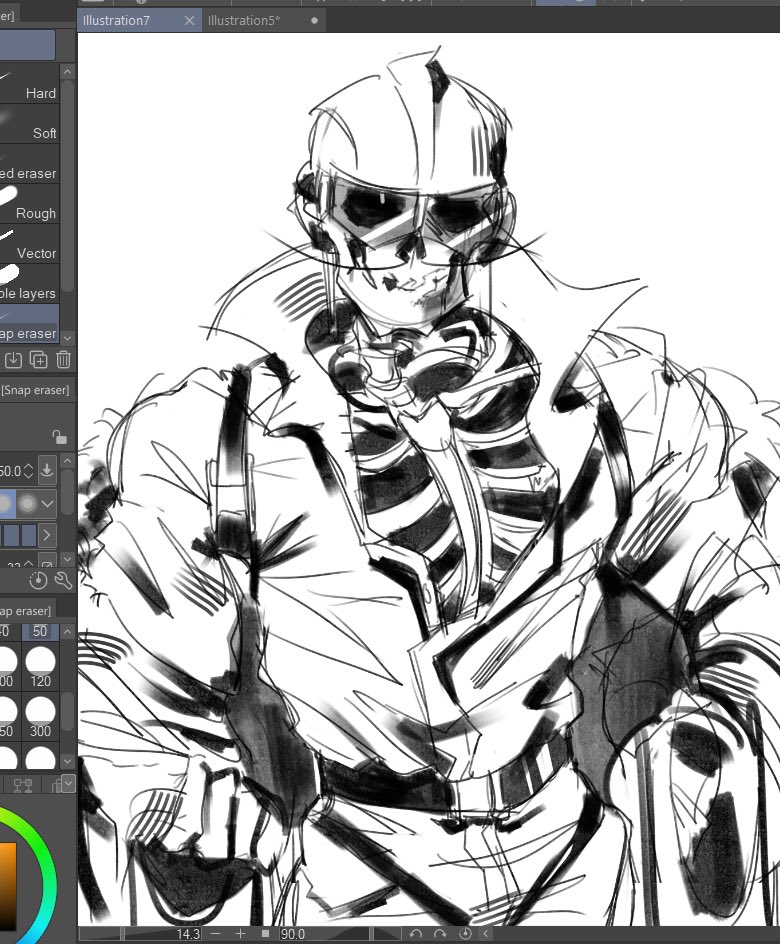Click the zoom out minus button
This screenshot has height=944, width=780.
coord(216,934)
